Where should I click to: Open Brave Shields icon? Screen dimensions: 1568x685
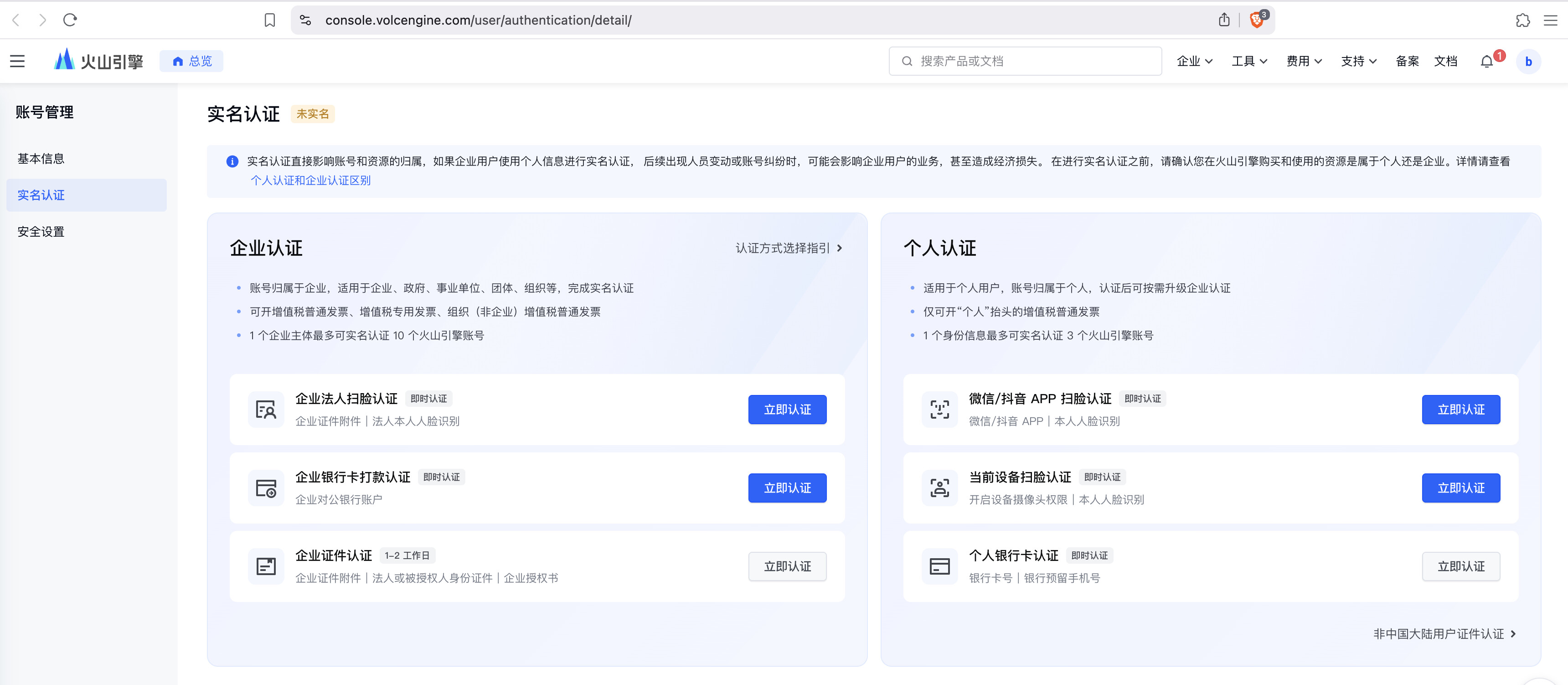1256,20
